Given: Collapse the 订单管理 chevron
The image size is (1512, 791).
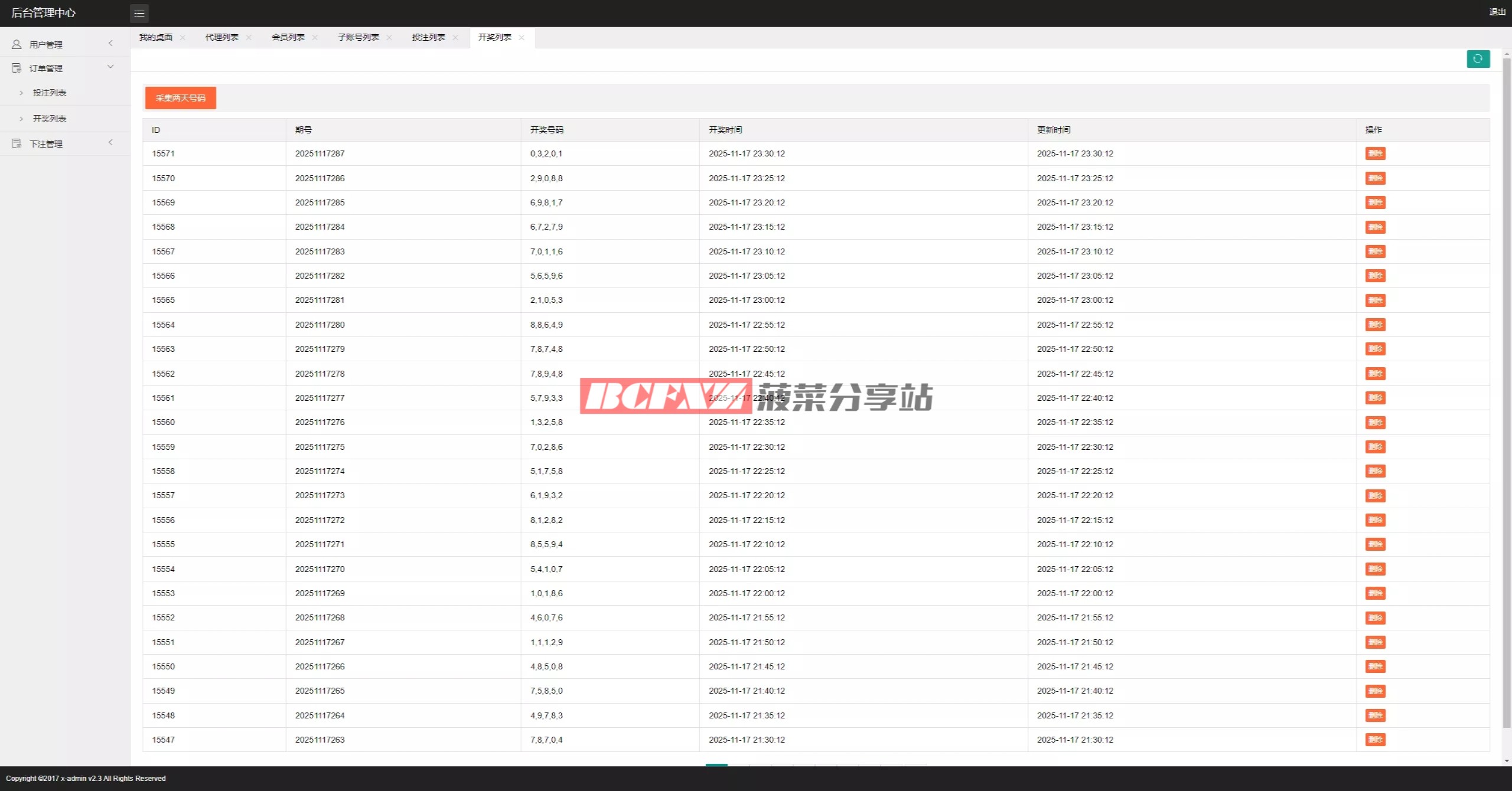Looking at the screenshot, I should pos(110,67).
